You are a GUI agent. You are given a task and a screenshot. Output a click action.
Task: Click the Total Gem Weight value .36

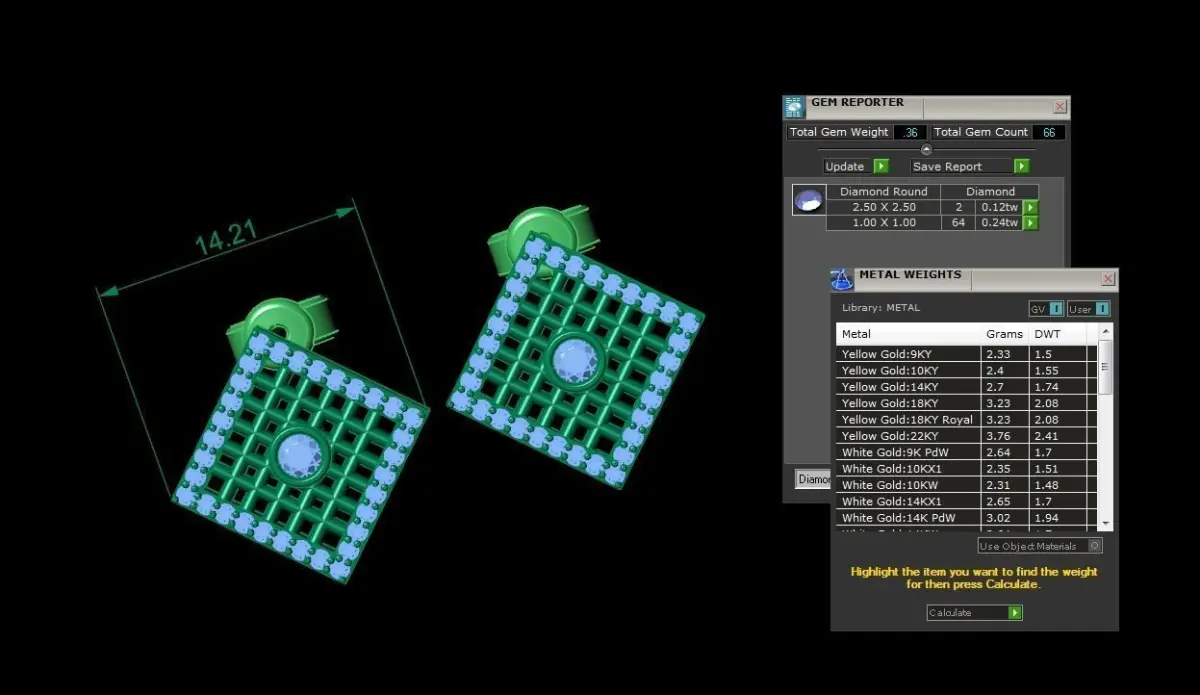point(911,132)
